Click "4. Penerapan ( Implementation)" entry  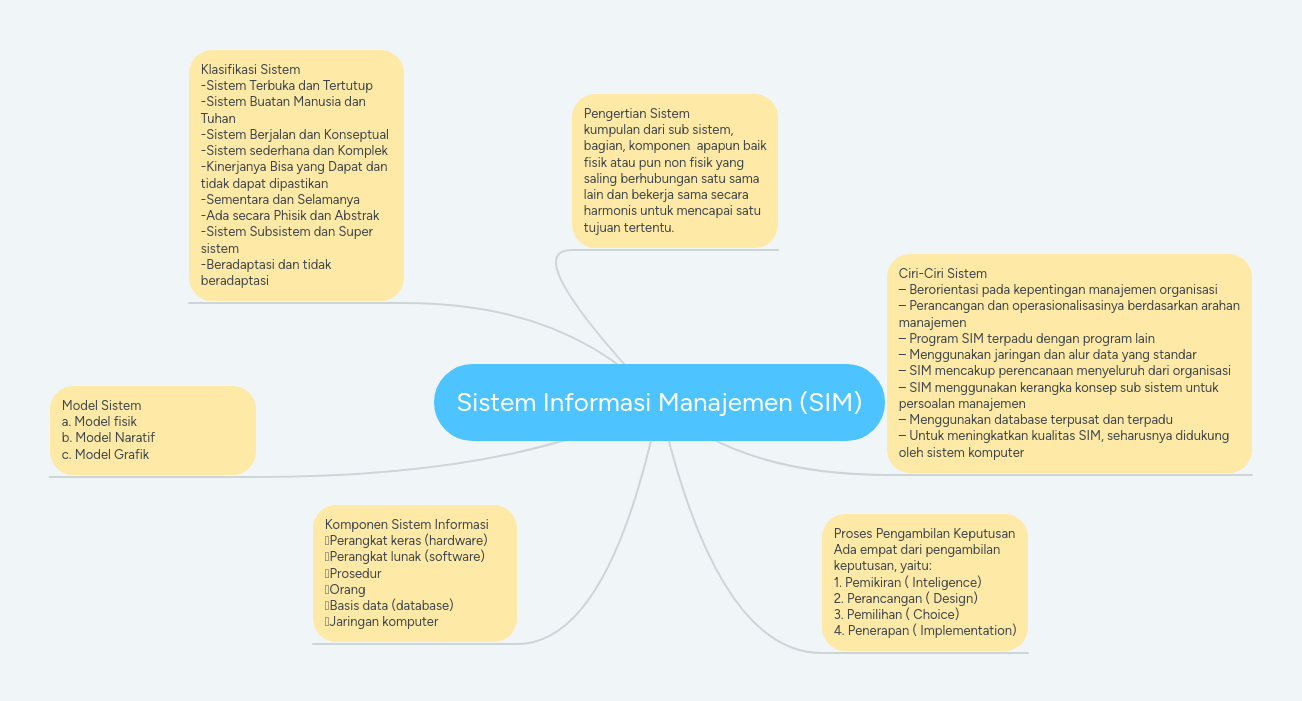click(x=925, y=630)
